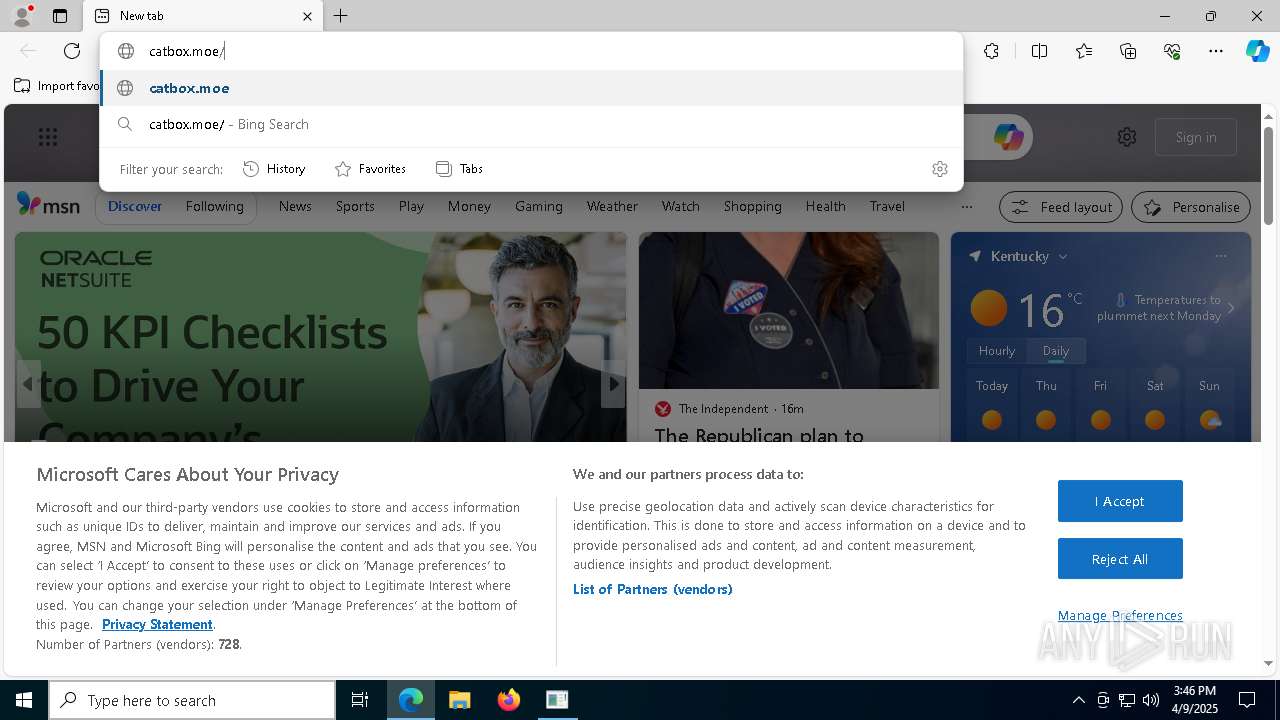This screenshot has width=1280, height=720.
Task: Open Feed layout options
Action: click(1061, 207)
